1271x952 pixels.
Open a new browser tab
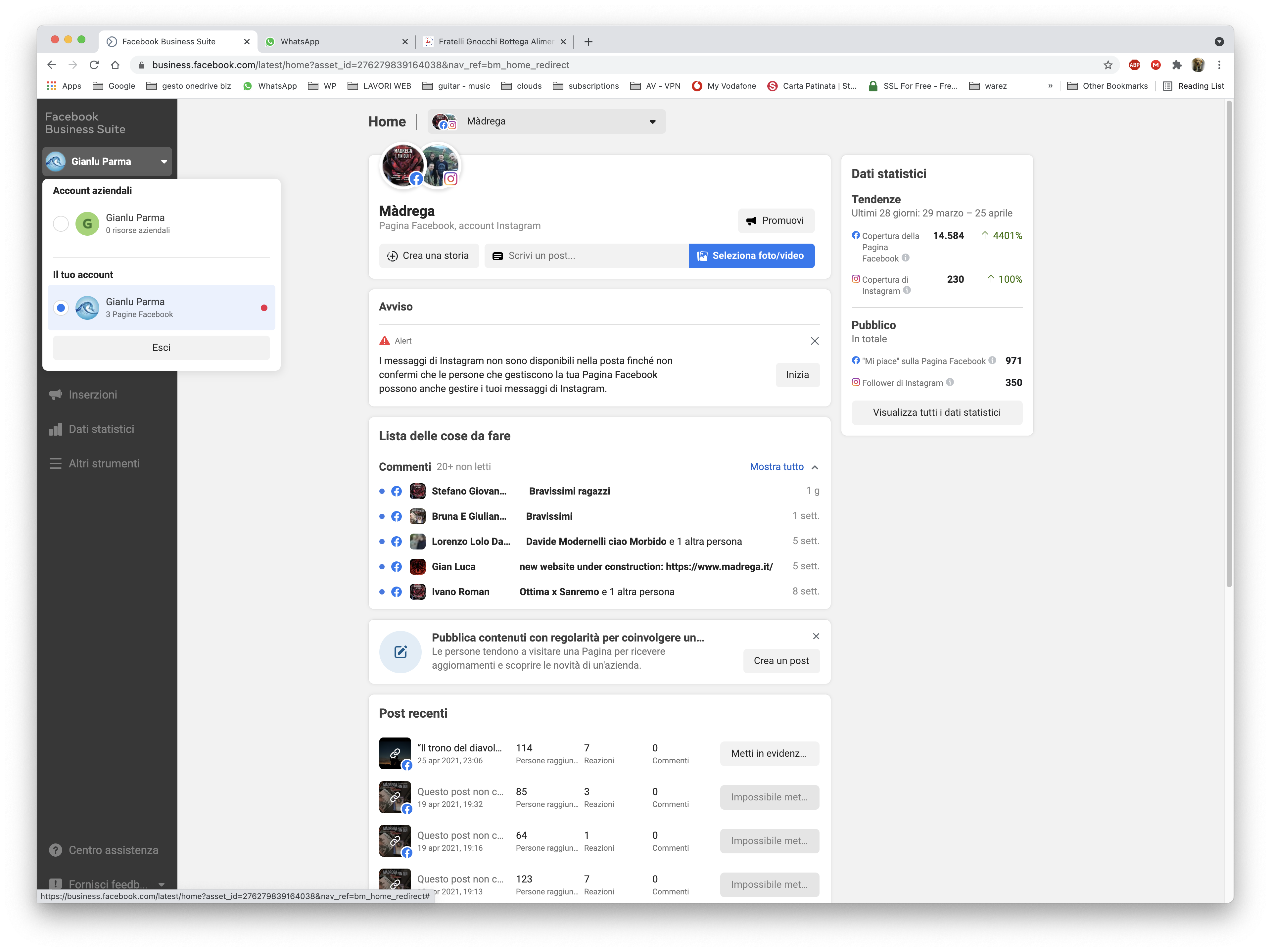(x=588, y=41)
